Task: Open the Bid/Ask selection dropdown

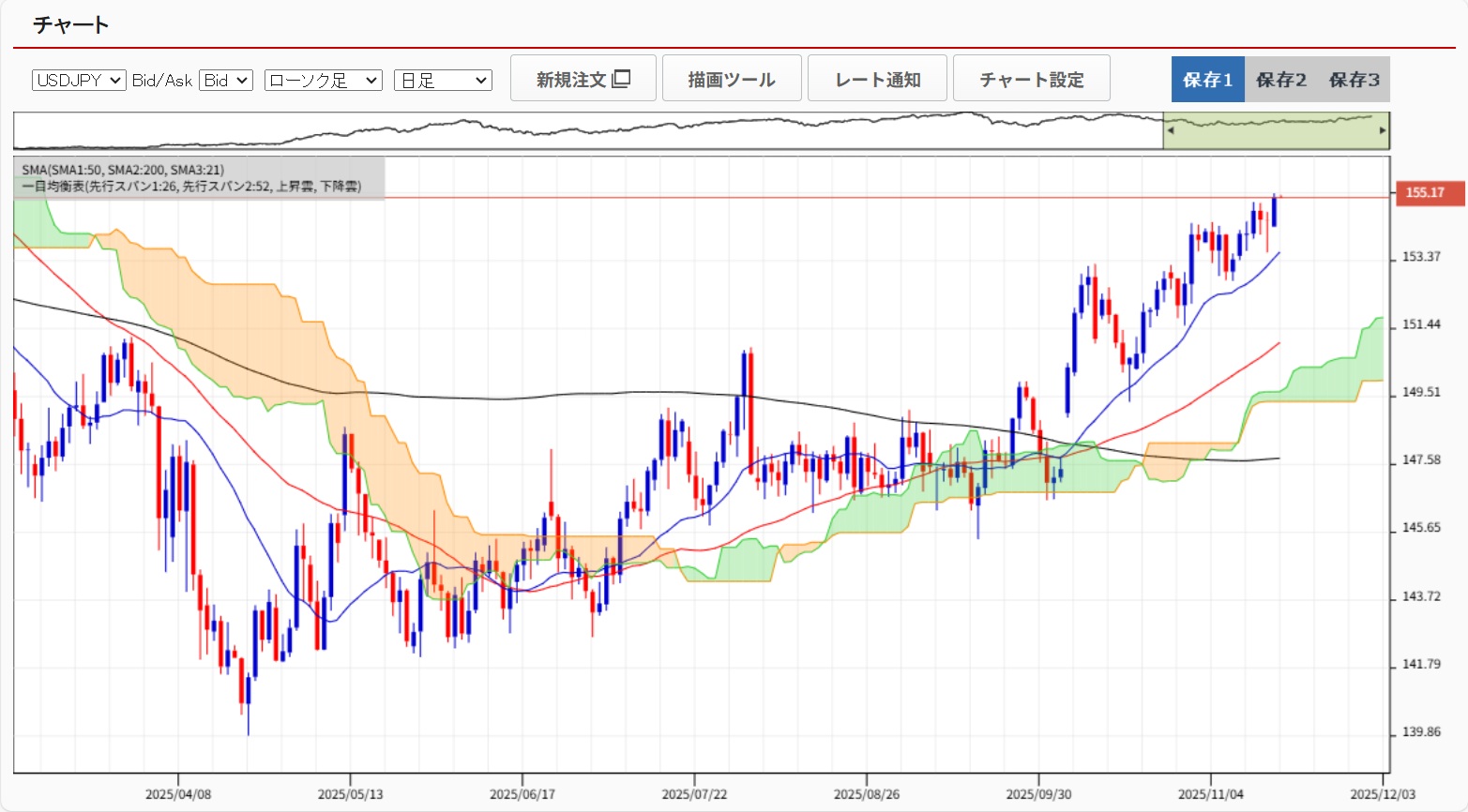Action: 226,81
